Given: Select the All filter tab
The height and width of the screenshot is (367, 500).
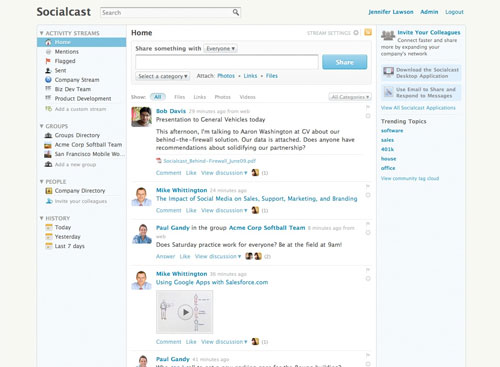Looking at the screenshot, I should click(x=158, y=97).
